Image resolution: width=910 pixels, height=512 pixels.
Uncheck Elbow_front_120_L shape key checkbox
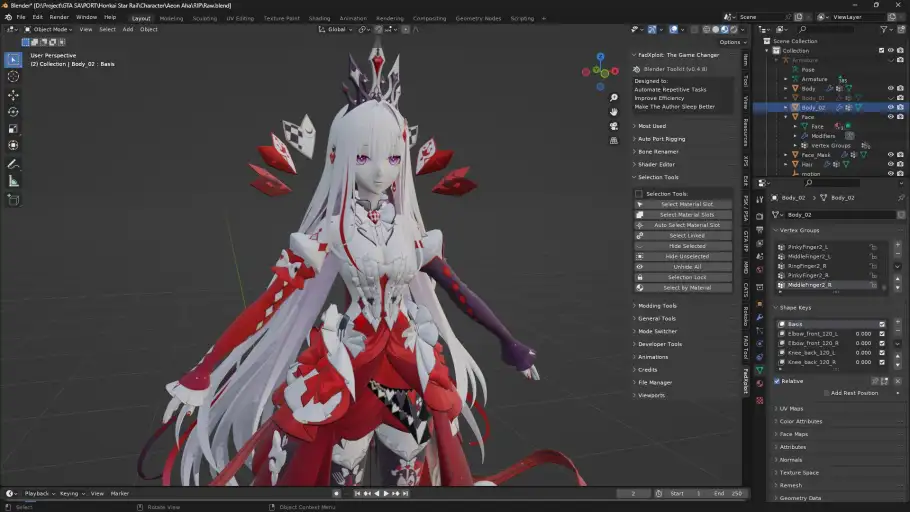pyautogui.click(x=882, y=334)
